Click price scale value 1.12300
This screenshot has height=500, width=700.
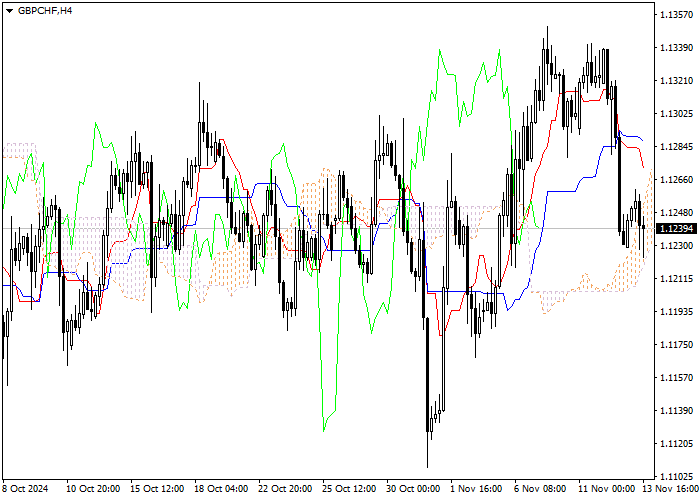pyautogui.click(x=676, y=246)
